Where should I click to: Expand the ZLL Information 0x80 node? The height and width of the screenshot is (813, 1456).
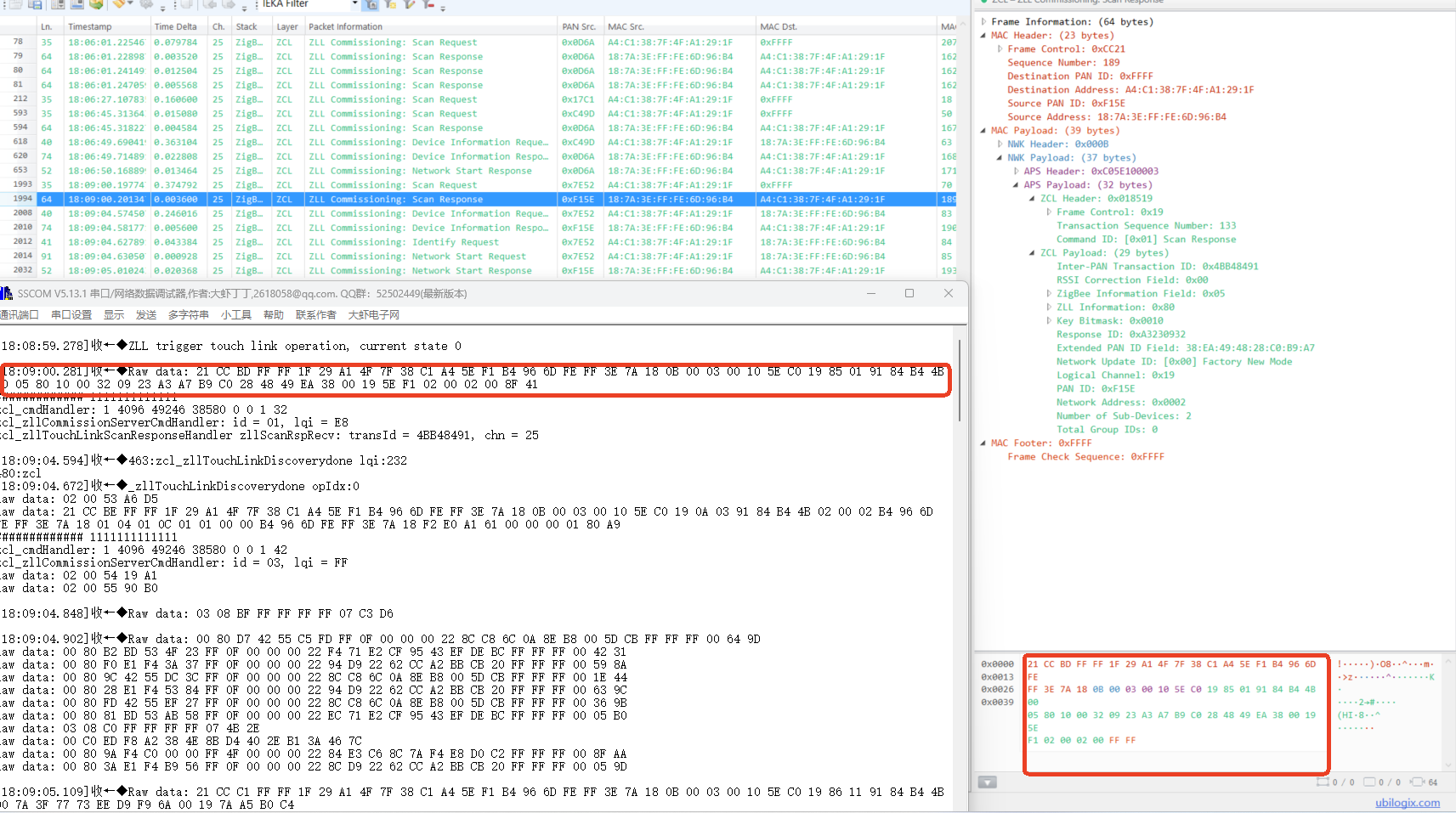1049,308
